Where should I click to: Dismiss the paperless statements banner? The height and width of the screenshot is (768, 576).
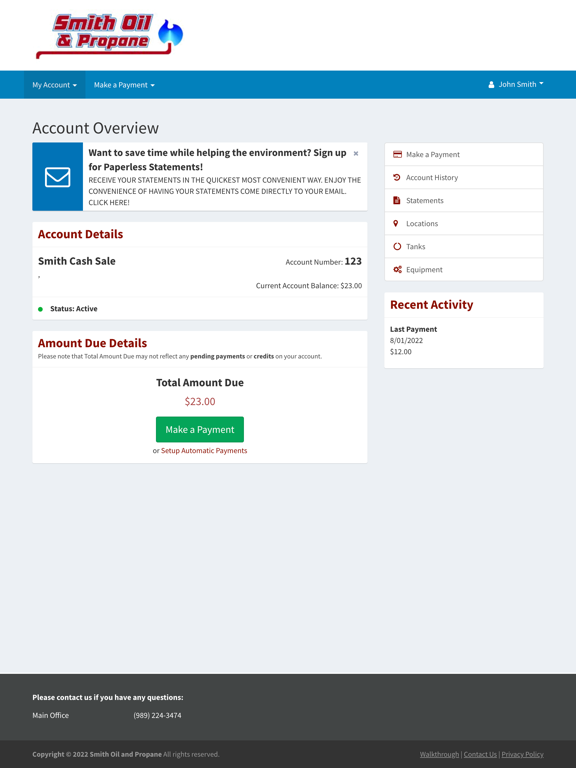[x=356, y=153]
